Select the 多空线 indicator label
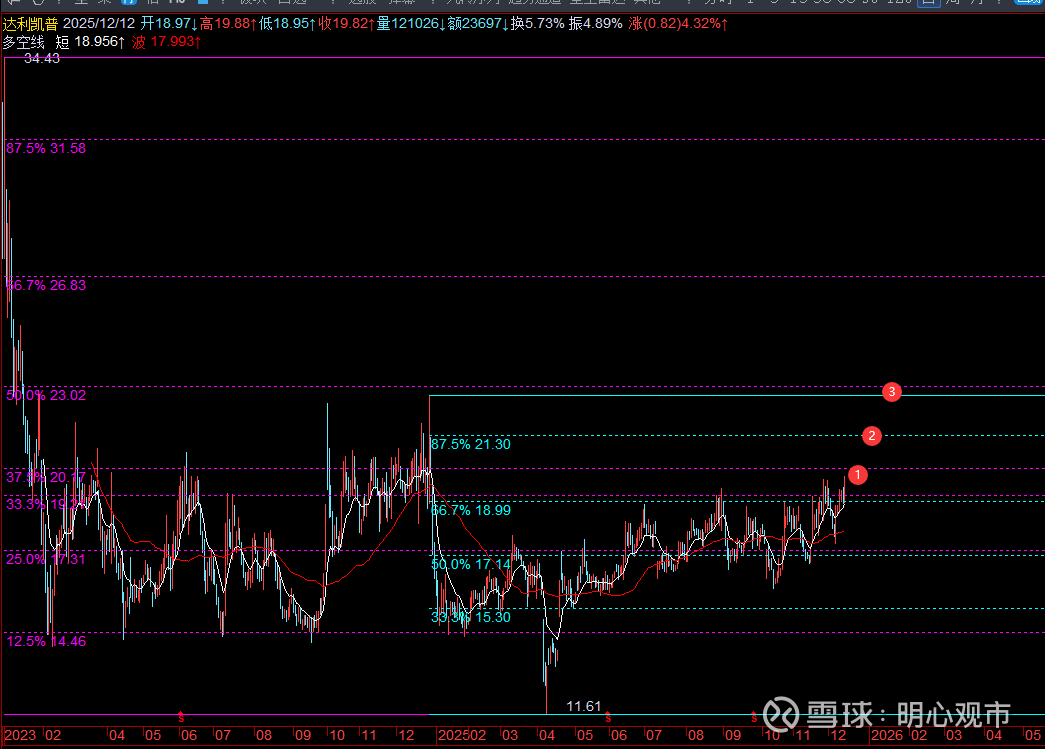 [23, 42]
